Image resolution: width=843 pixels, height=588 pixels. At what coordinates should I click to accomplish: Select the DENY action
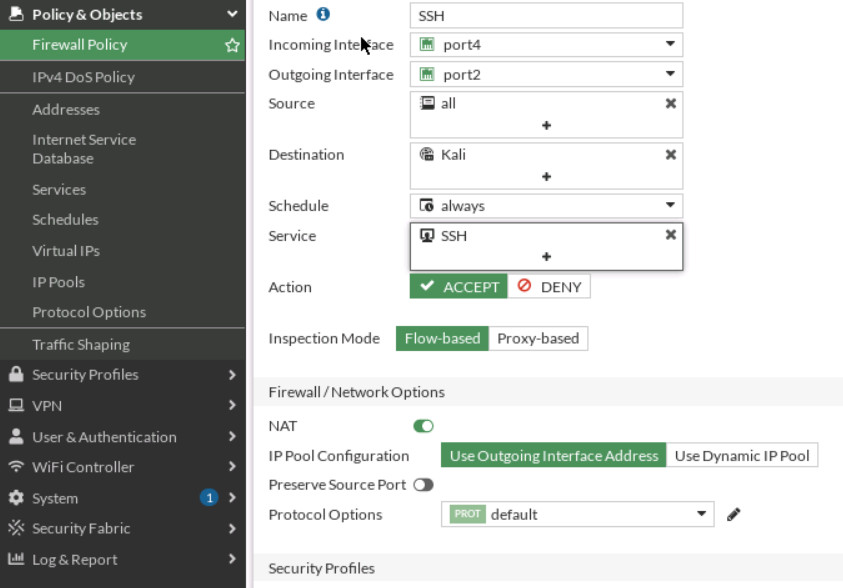pyautogui.click(x=549, y=287)
